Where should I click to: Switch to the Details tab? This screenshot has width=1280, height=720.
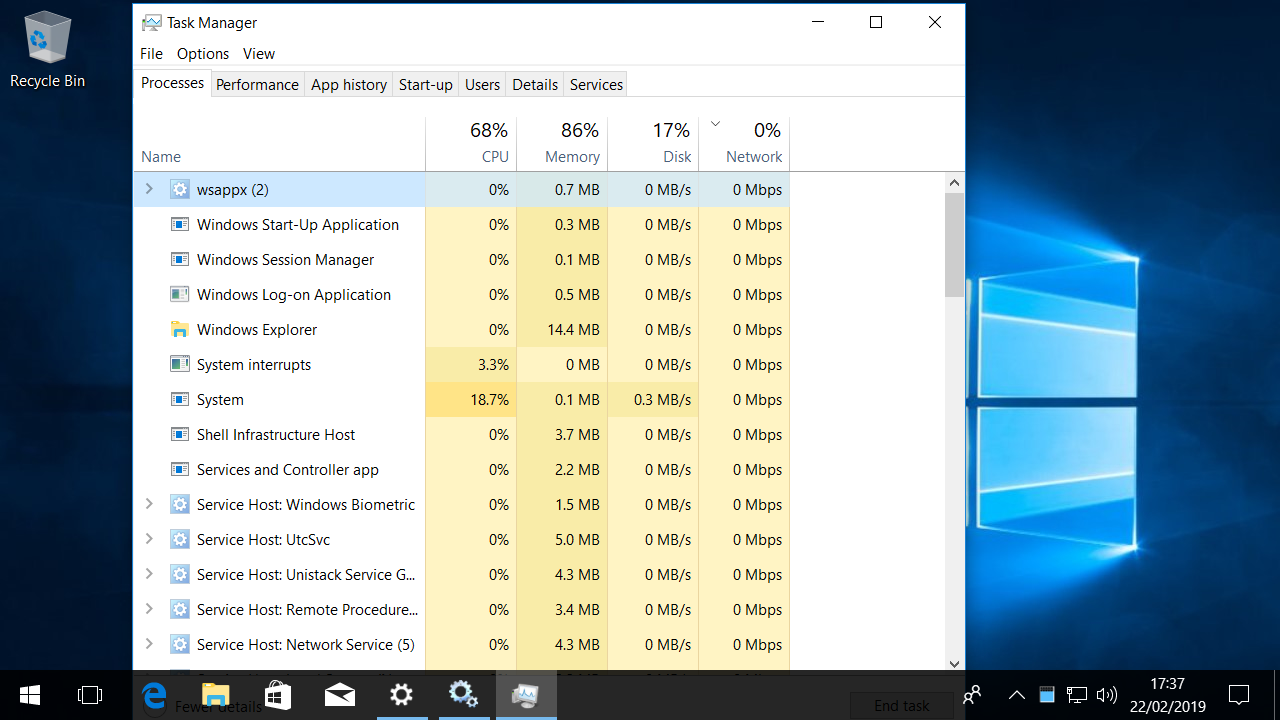coord(535,85)
